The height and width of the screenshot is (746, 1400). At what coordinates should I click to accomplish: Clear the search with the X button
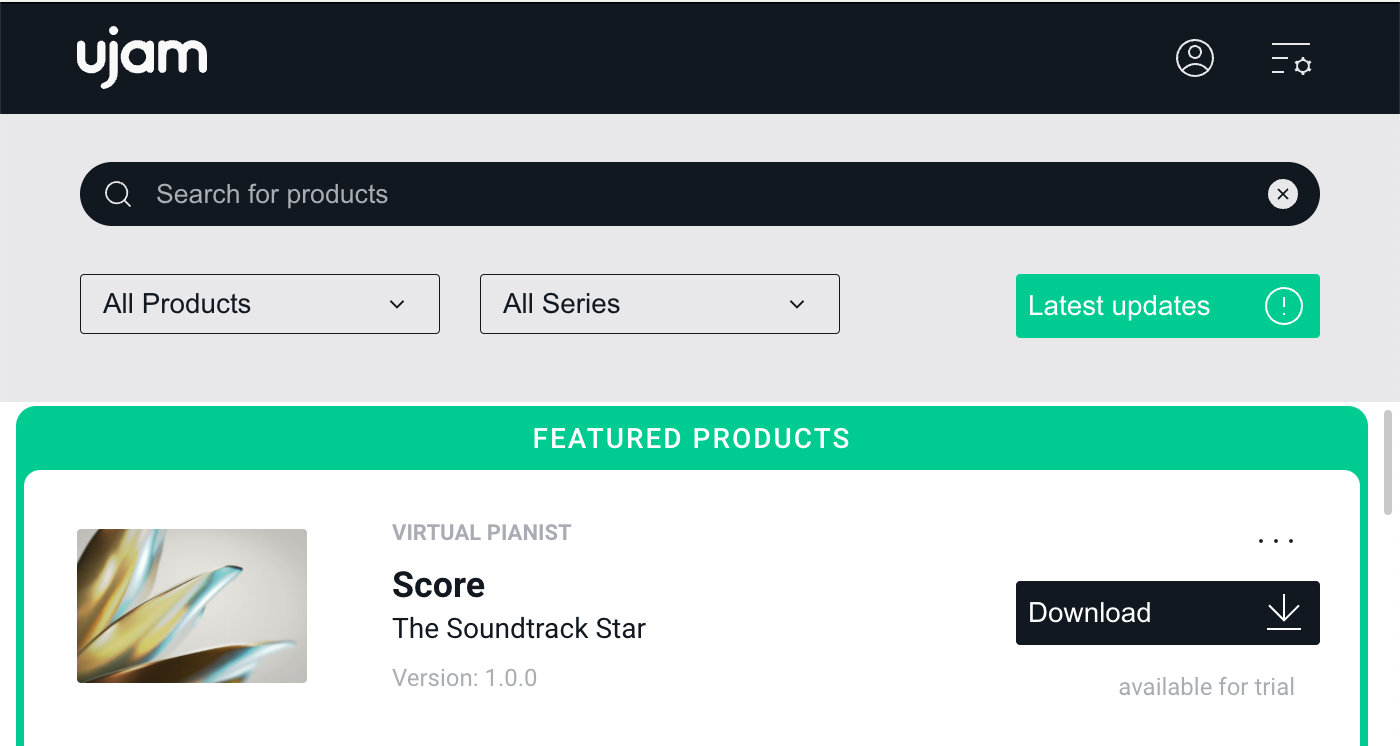tap(1282, 194)
